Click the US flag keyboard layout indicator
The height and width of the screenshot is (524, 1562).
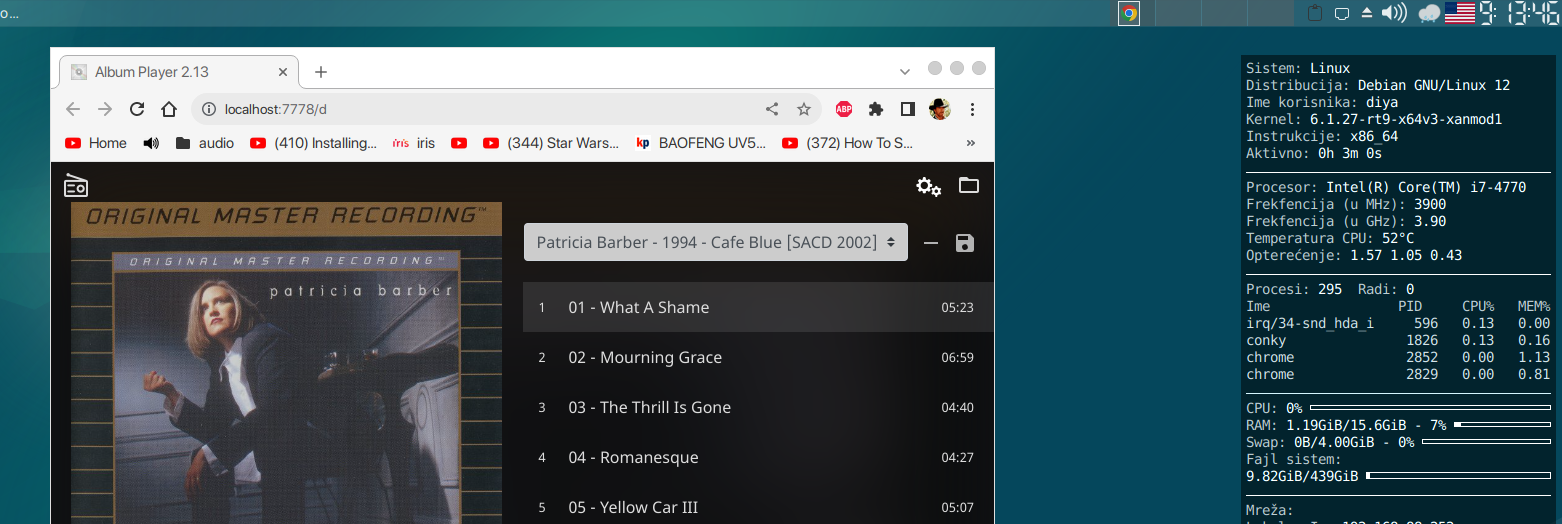point(1460,13)
